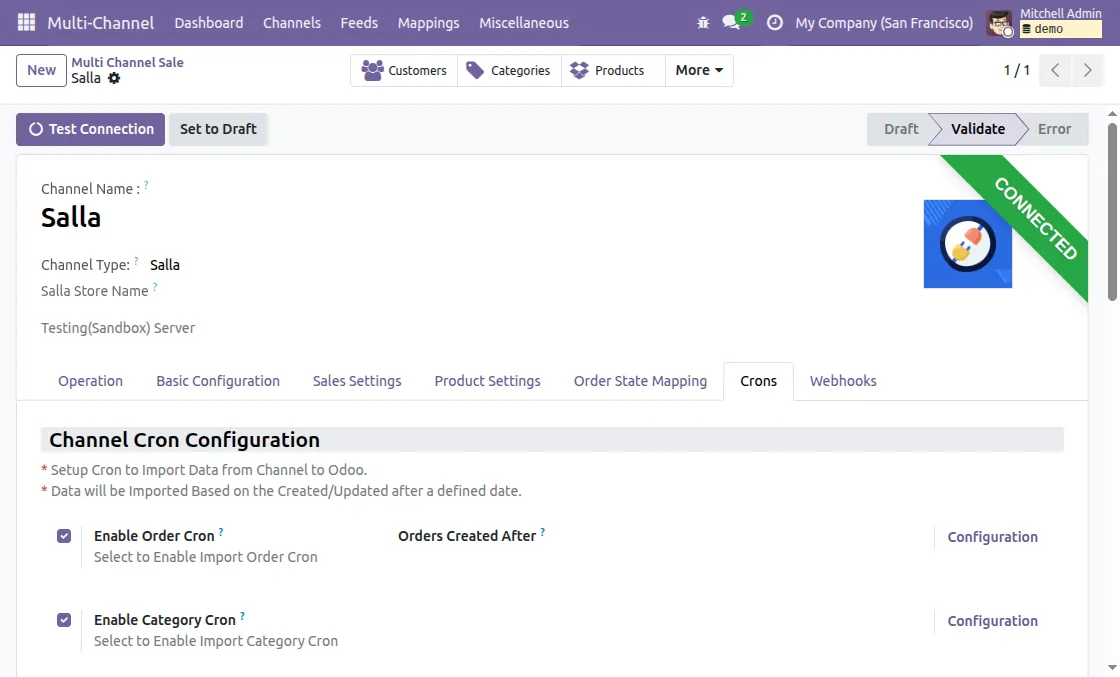Image resolution: width=1120 pixels, height=677 pixels.
Task: Go to previous record arrow
Action: 1055,70
